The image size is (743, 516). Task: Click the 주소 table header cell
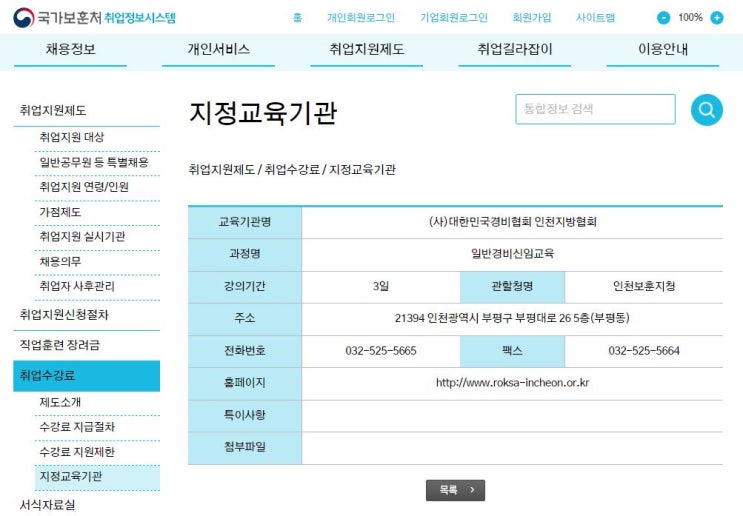pos(245,318)
